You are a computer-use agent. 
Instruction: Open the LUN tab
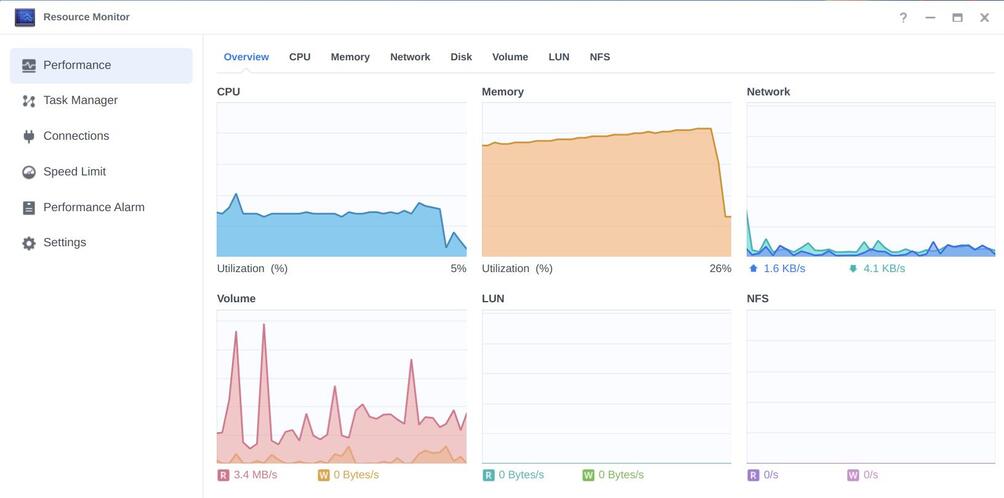[559, 57]
